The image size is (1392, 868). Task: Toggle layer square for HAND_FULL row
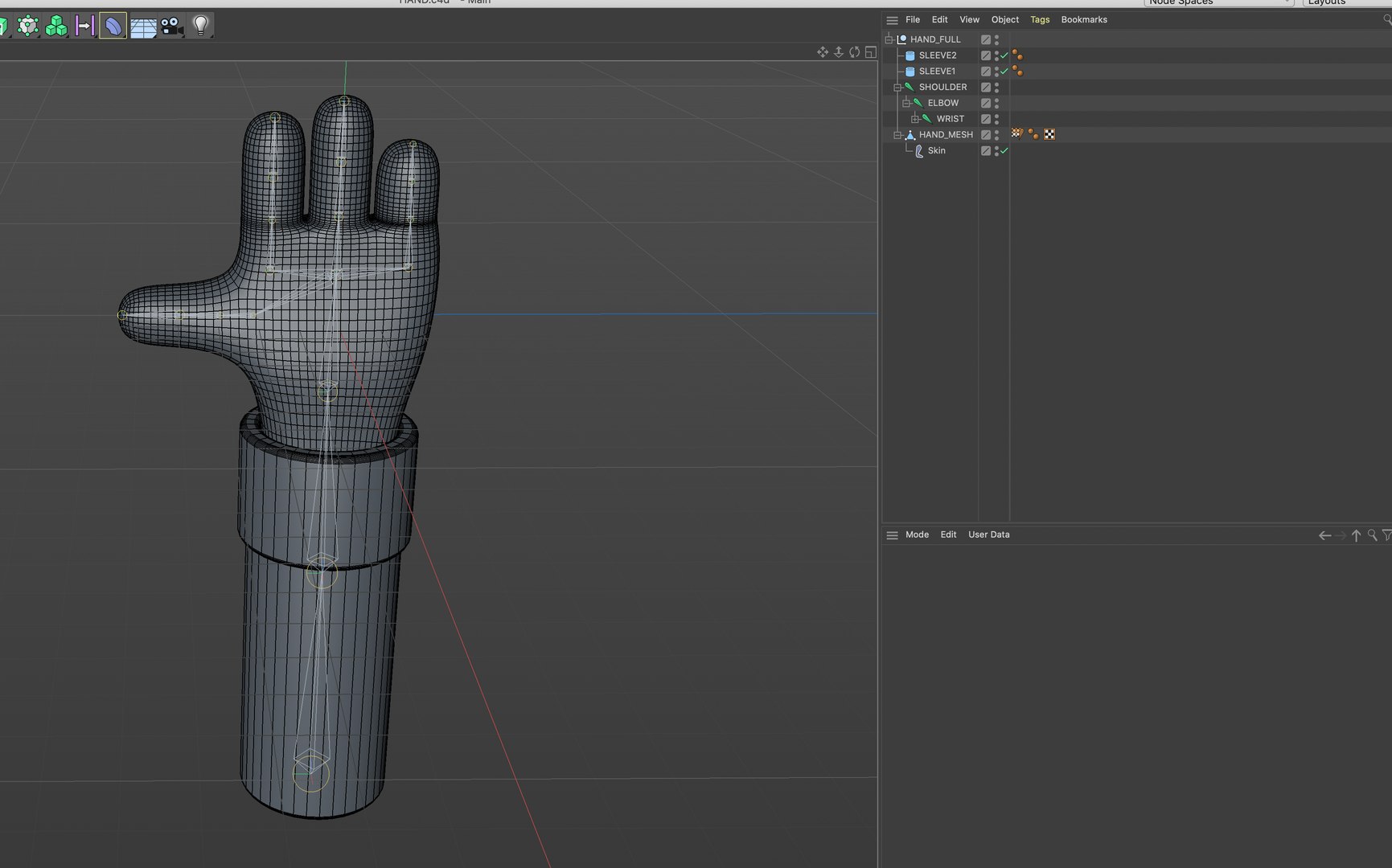(x=986, y=39)
